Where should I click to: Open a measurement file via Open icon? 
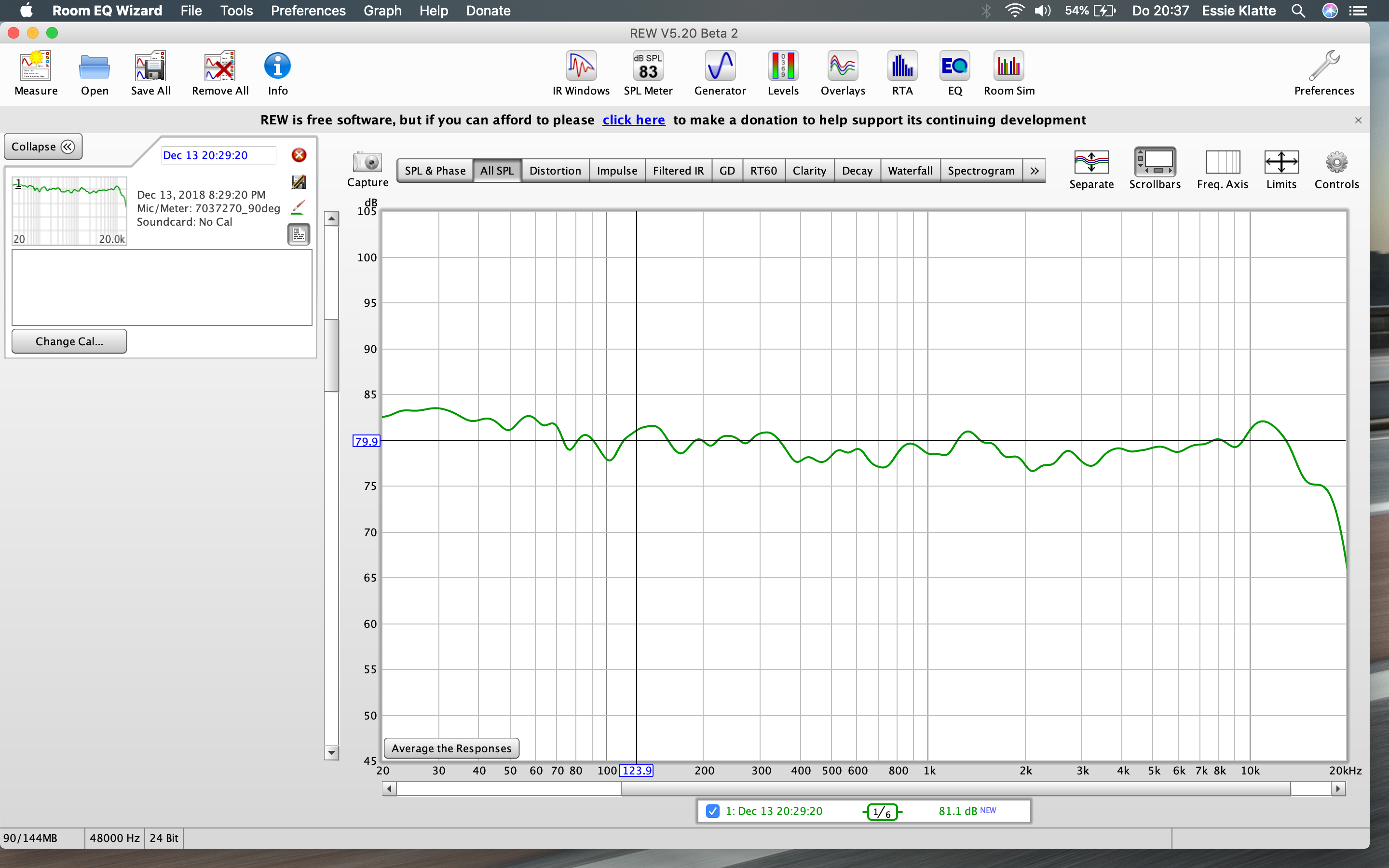point(95,73)
